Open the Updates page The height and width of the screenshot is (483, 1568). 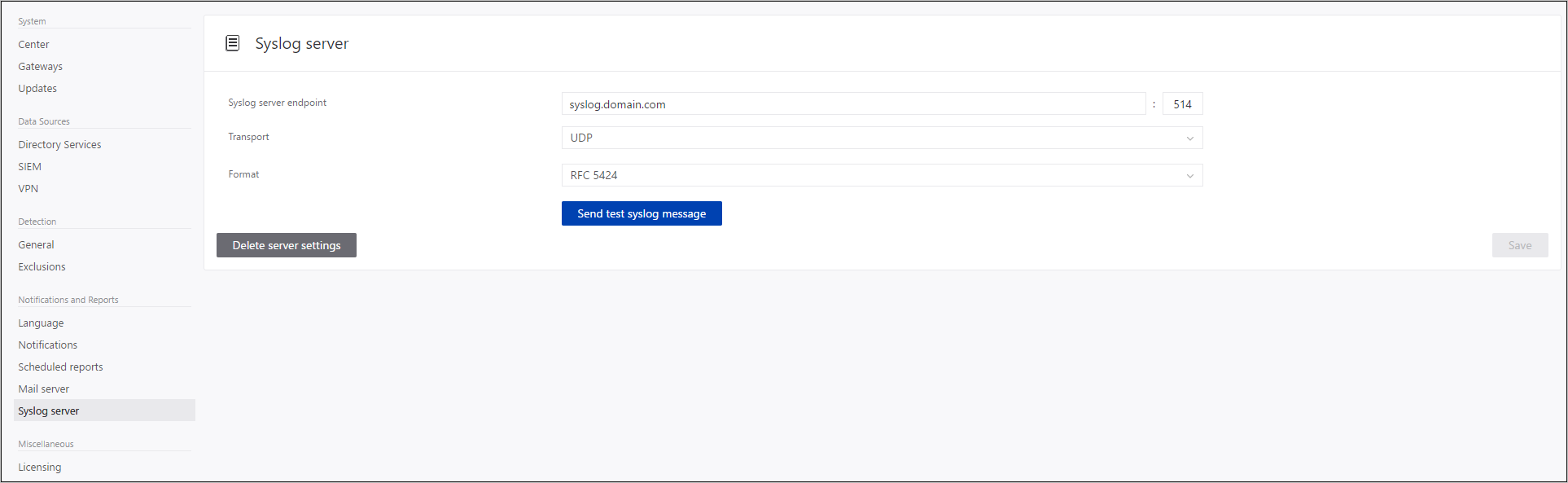pyautogui.click(x=37, y=89)
